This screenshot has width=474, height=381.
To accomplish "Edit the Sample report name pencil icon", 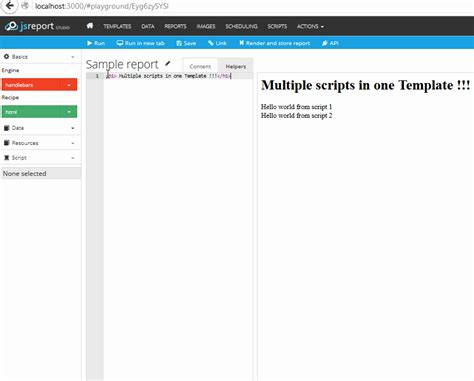I will [168, 63].
